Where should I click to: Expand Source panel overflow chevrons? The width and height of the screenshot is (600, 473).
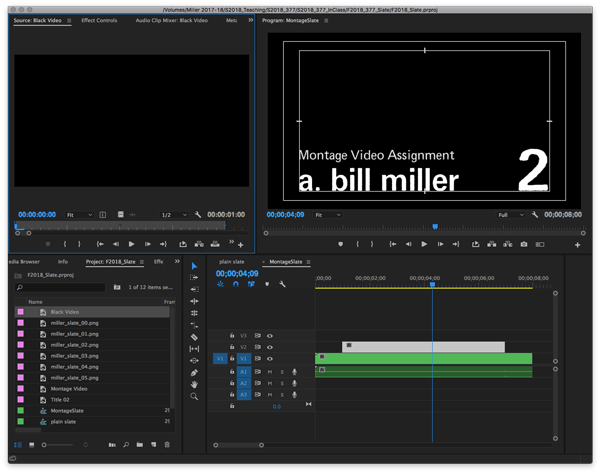251,20
